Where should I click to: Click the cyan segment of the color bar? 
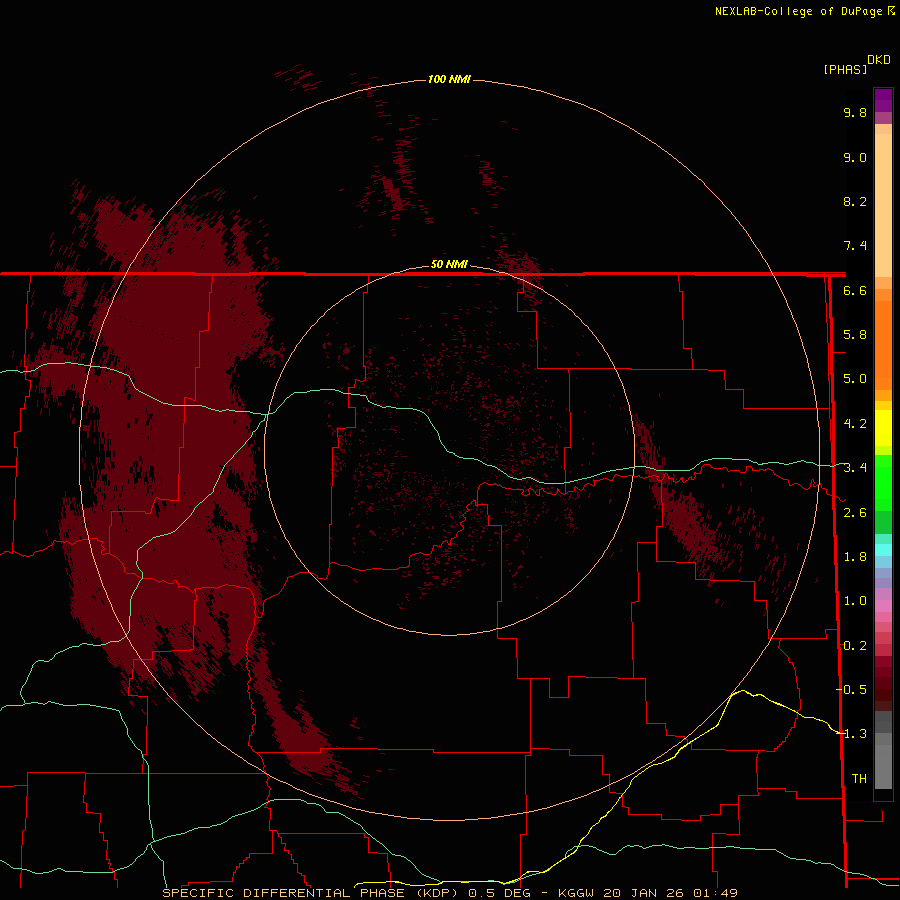click(883, 550)
